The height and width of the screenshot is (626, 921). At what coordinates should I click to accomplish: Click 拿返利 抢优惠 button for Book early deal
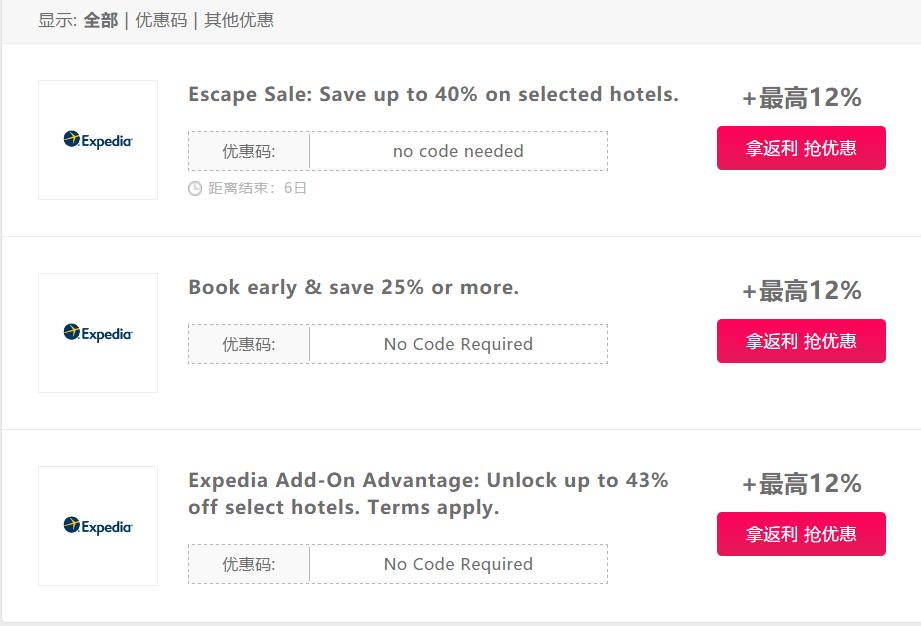(x=801, y=341)
